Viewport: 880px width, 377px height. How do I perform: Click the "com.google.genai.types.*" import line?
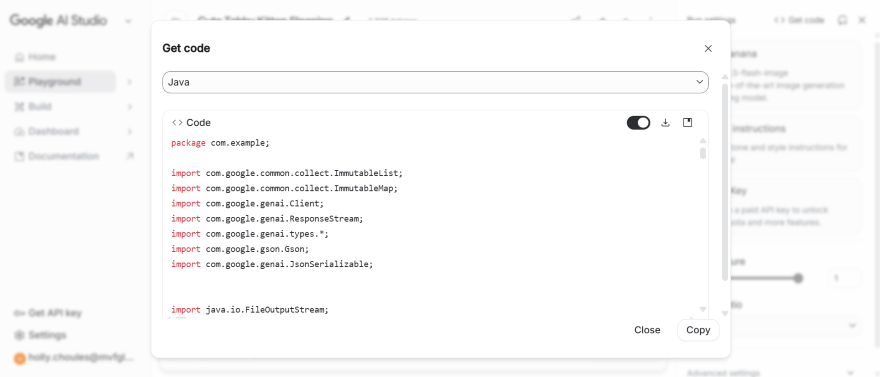coord(250,234)
